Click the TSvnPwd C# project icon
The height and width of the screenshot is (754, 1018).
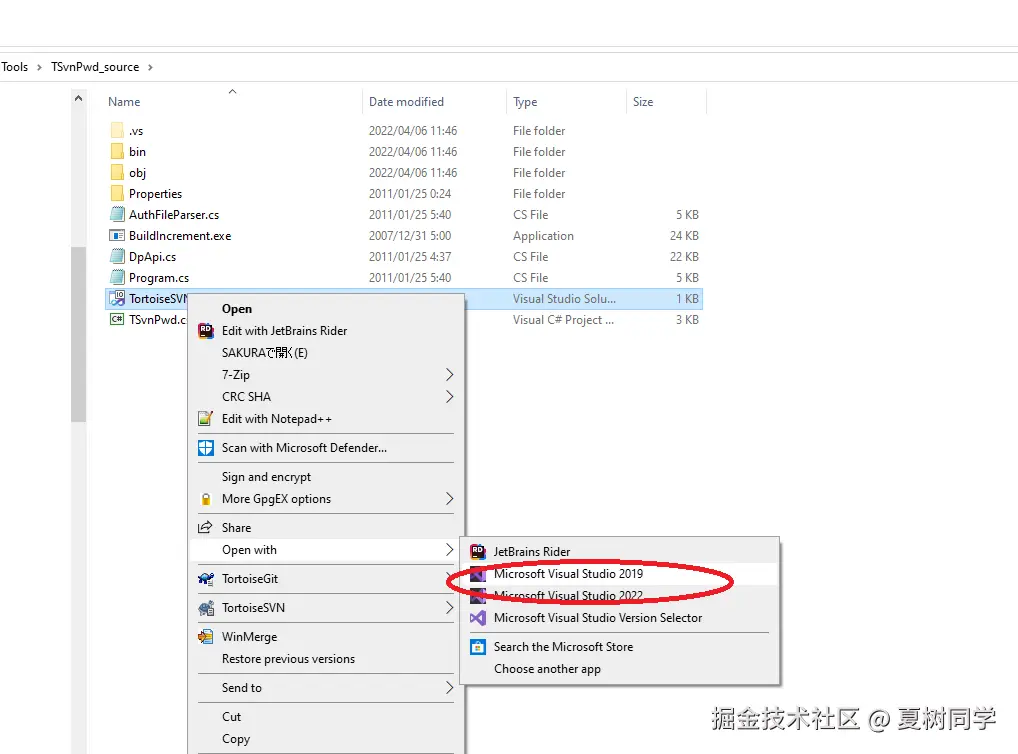coord(117,320)
